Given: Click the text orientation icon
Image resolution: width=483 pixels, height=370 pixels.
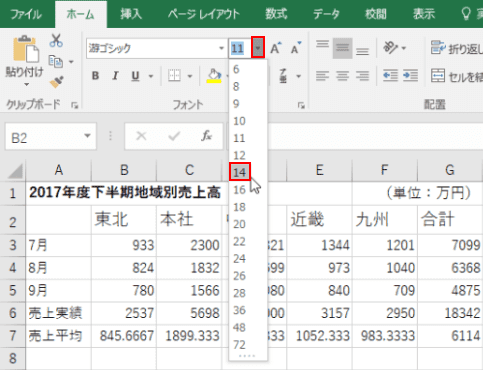Looking at the screenshot, I should tap(390, 48).
